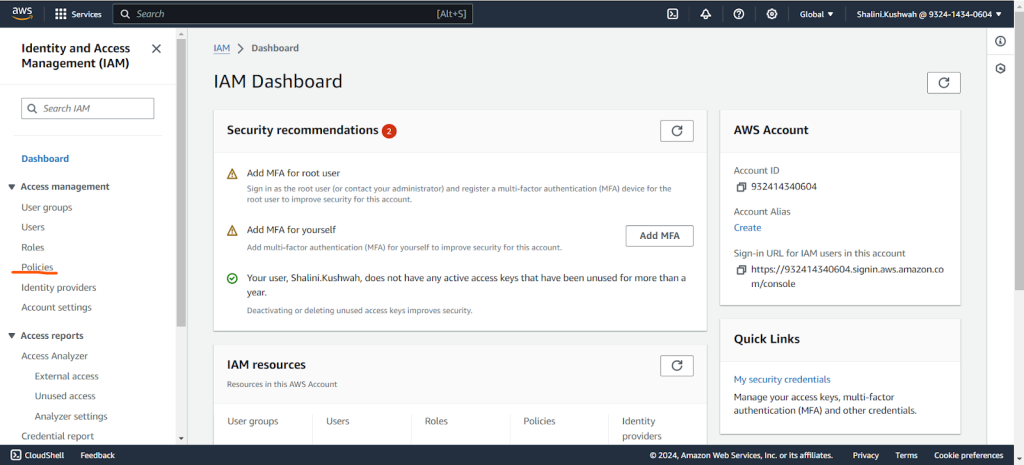Copy the sign-in URL with the copy icon
This screenshot has width=1024, height=465.
point(741,270)
